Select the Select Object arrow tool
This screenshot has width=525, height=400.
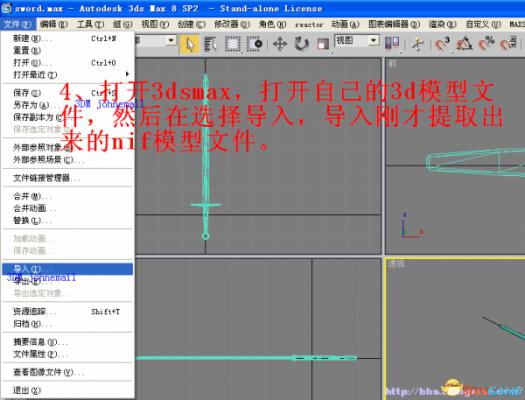[x=190, y=44]
